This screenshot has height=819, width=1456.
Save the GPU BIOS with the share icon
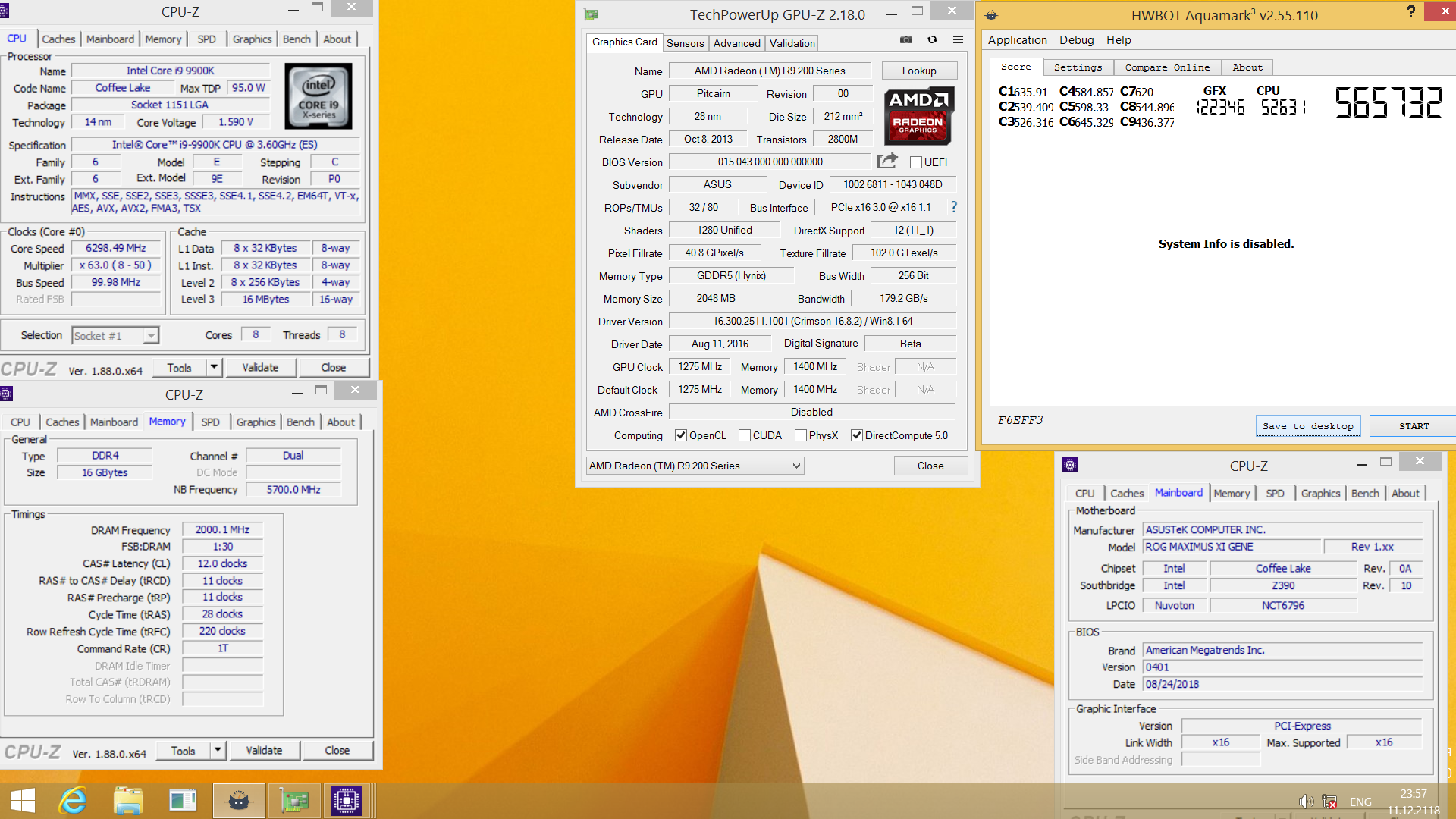coord(887,161)
